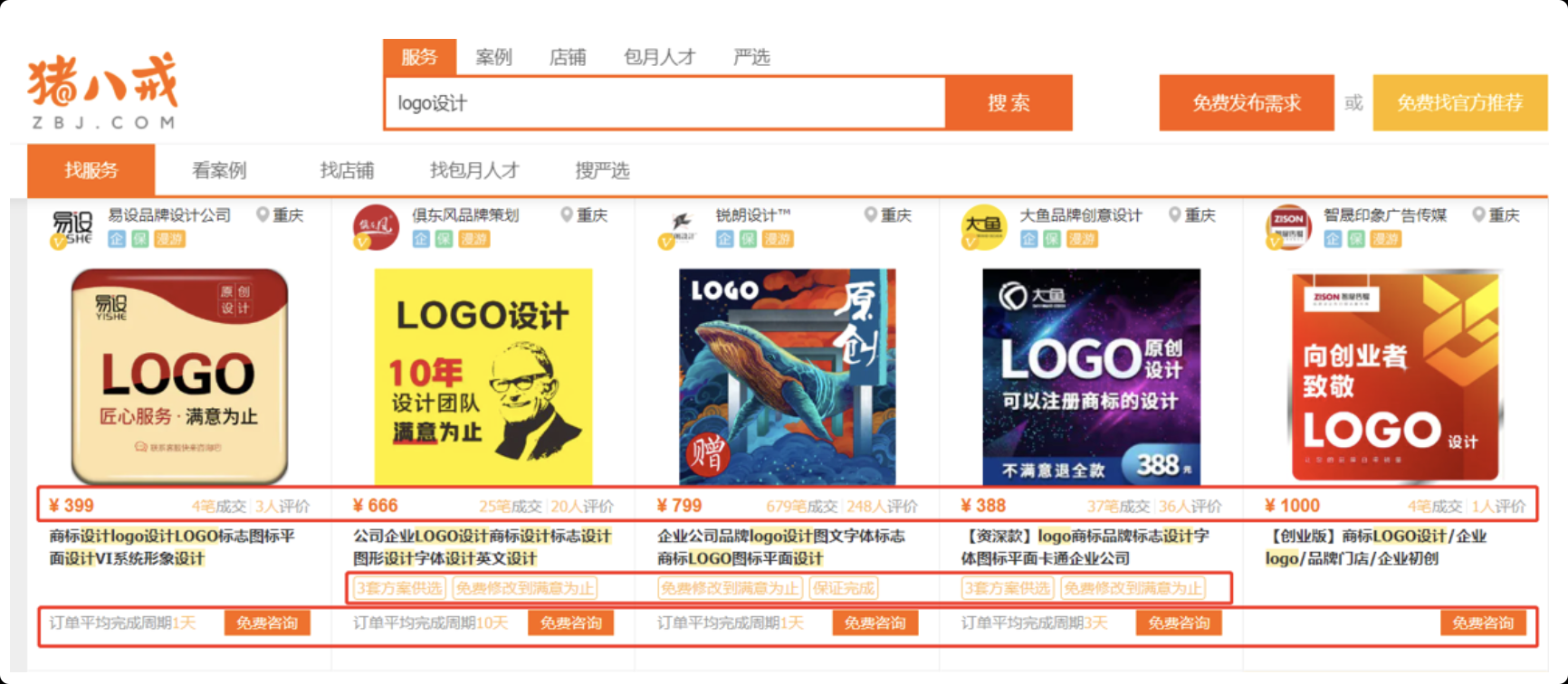The height and width of the screenshot is (684, 1568).
Task: Open the 智晟印象广告传媒 shop avatar
Action: tap(1288, 228)
